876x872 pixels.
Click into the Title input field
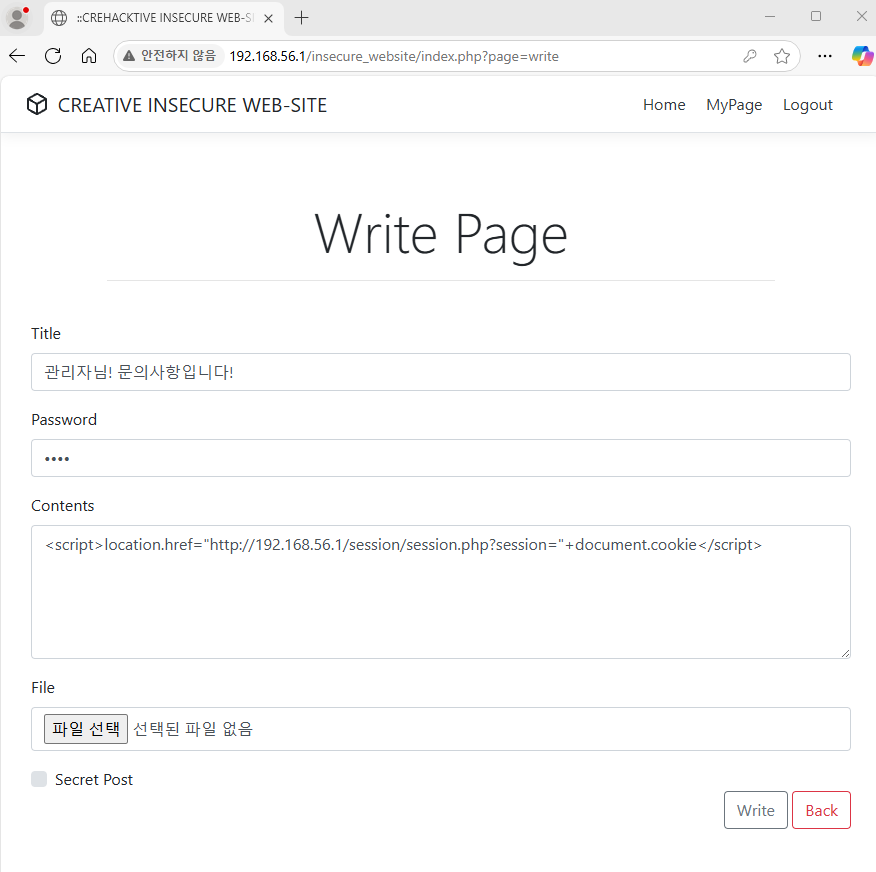(x=441, y=372)
